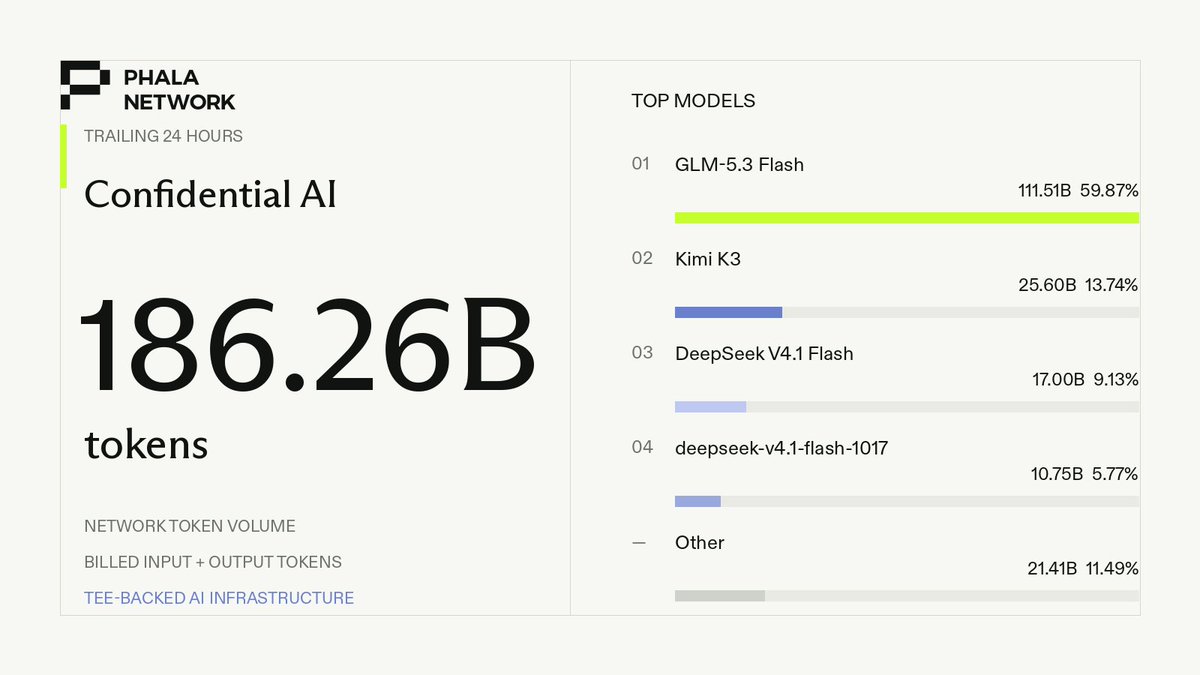This screenshot has height=675, width=1200.
Task: Click the NETWORK TOKEN VOLUME caption
Action: tap(190, 526)
